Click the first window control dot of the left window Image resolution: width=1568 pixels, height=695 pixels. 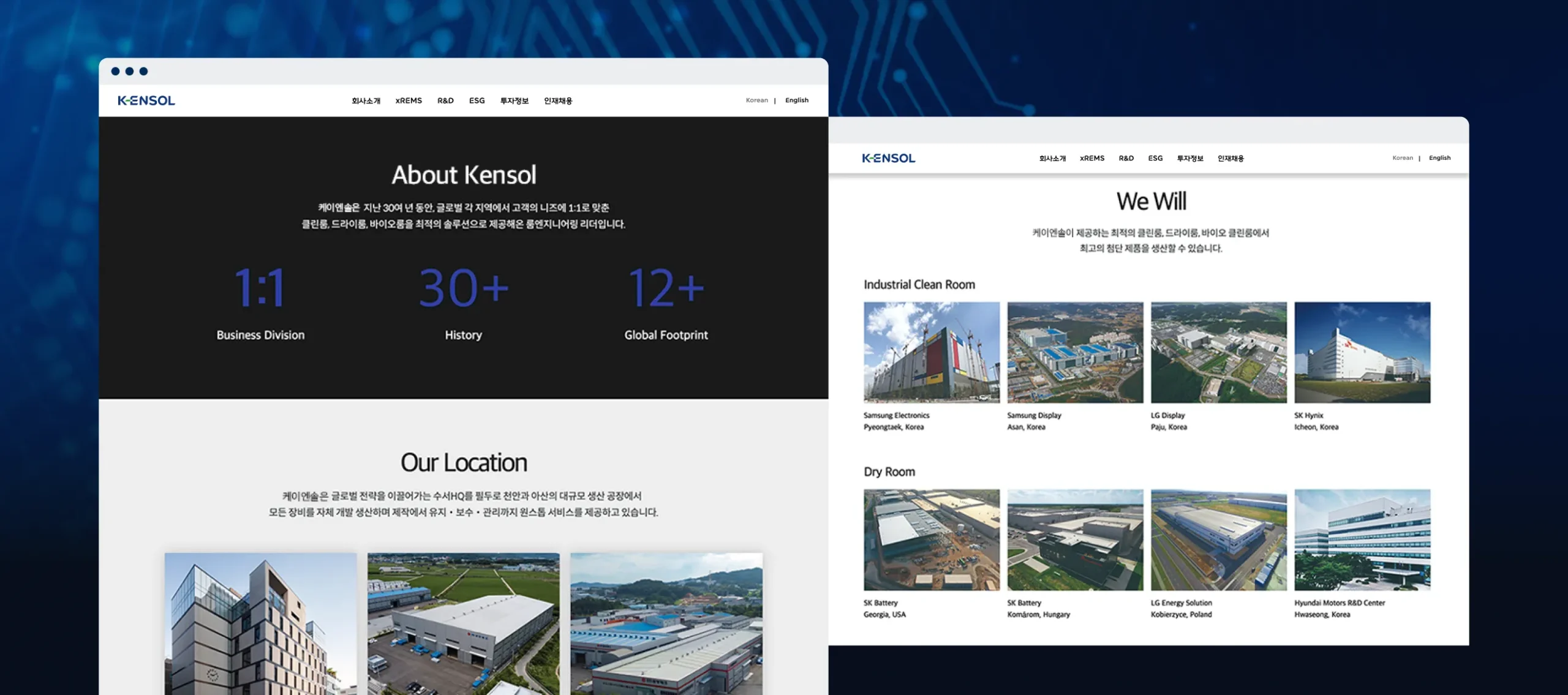pos(115,71)
